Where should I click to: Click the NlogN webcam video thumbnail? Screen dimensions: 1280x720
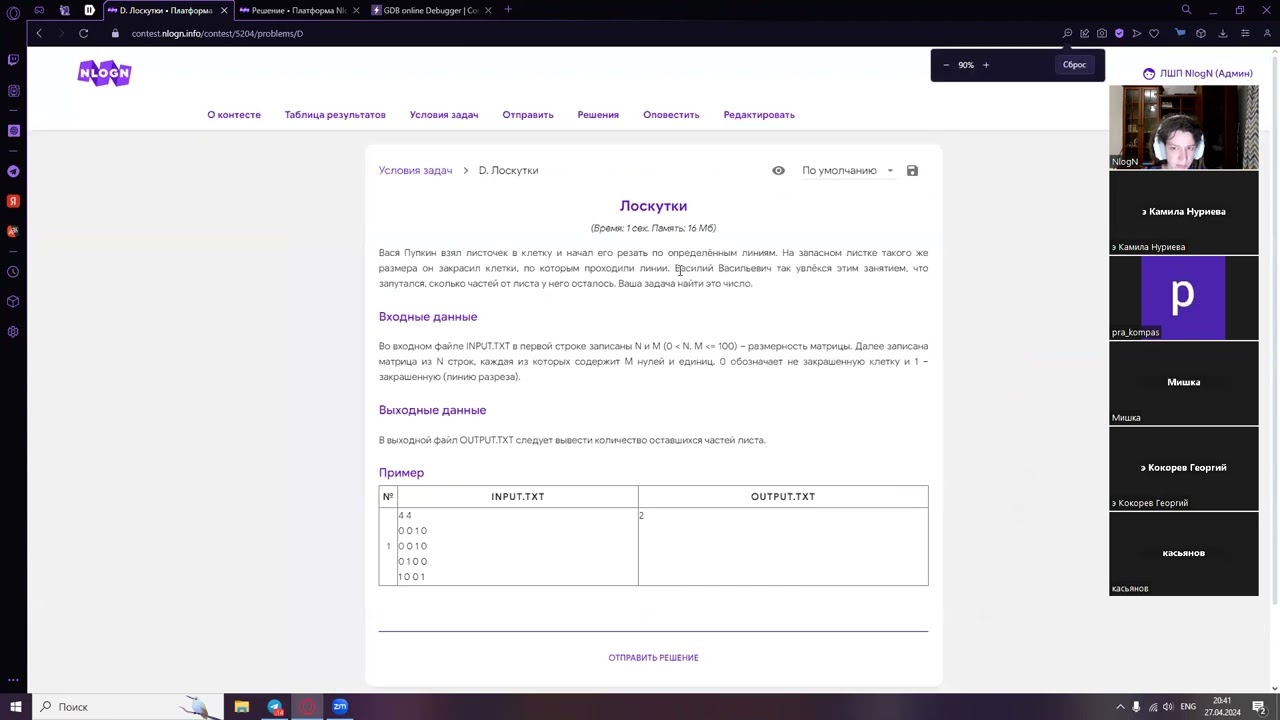1184,127
